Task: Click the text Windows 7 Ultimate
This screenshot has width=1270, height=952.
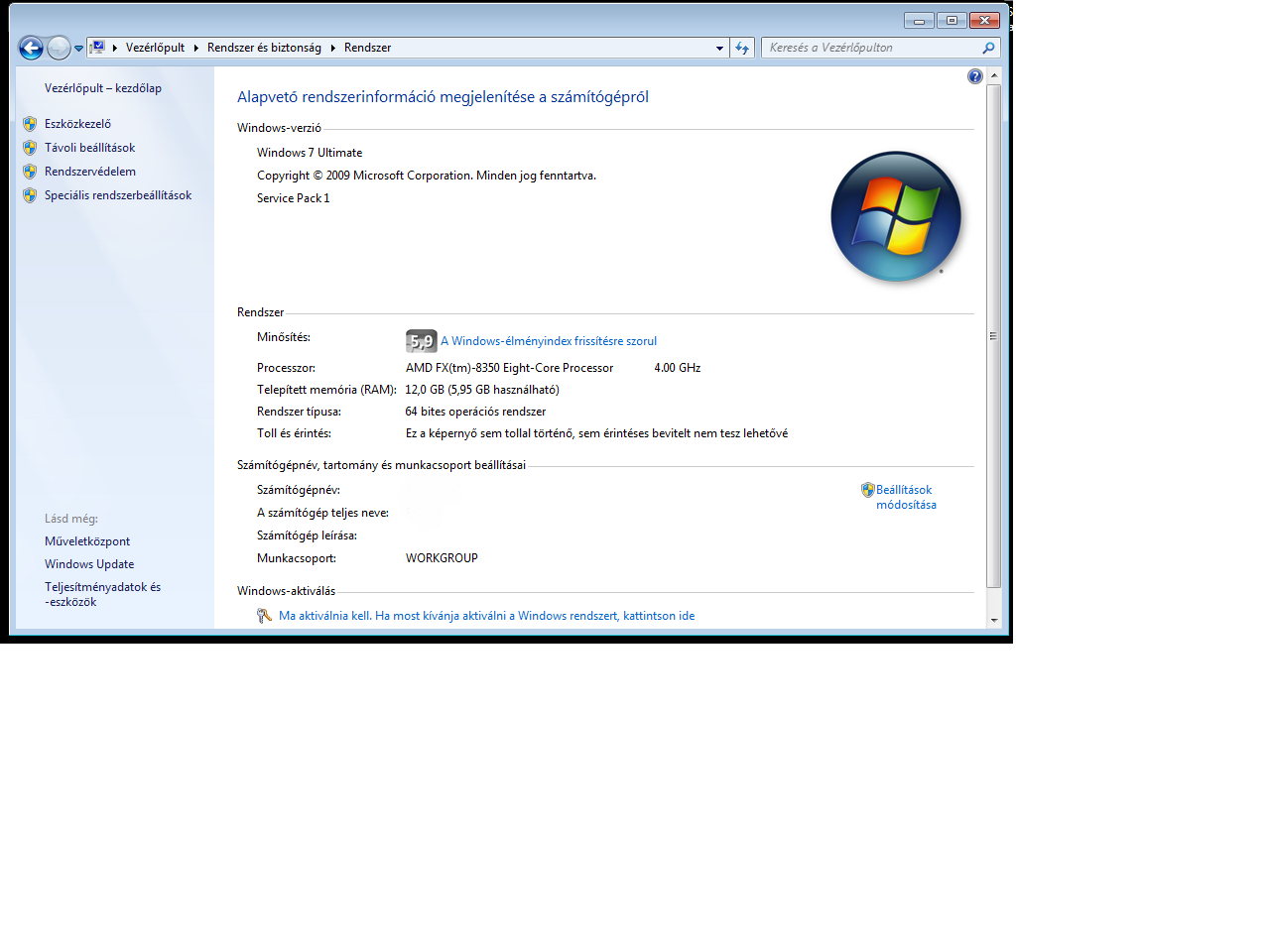Action: [310, 153]
